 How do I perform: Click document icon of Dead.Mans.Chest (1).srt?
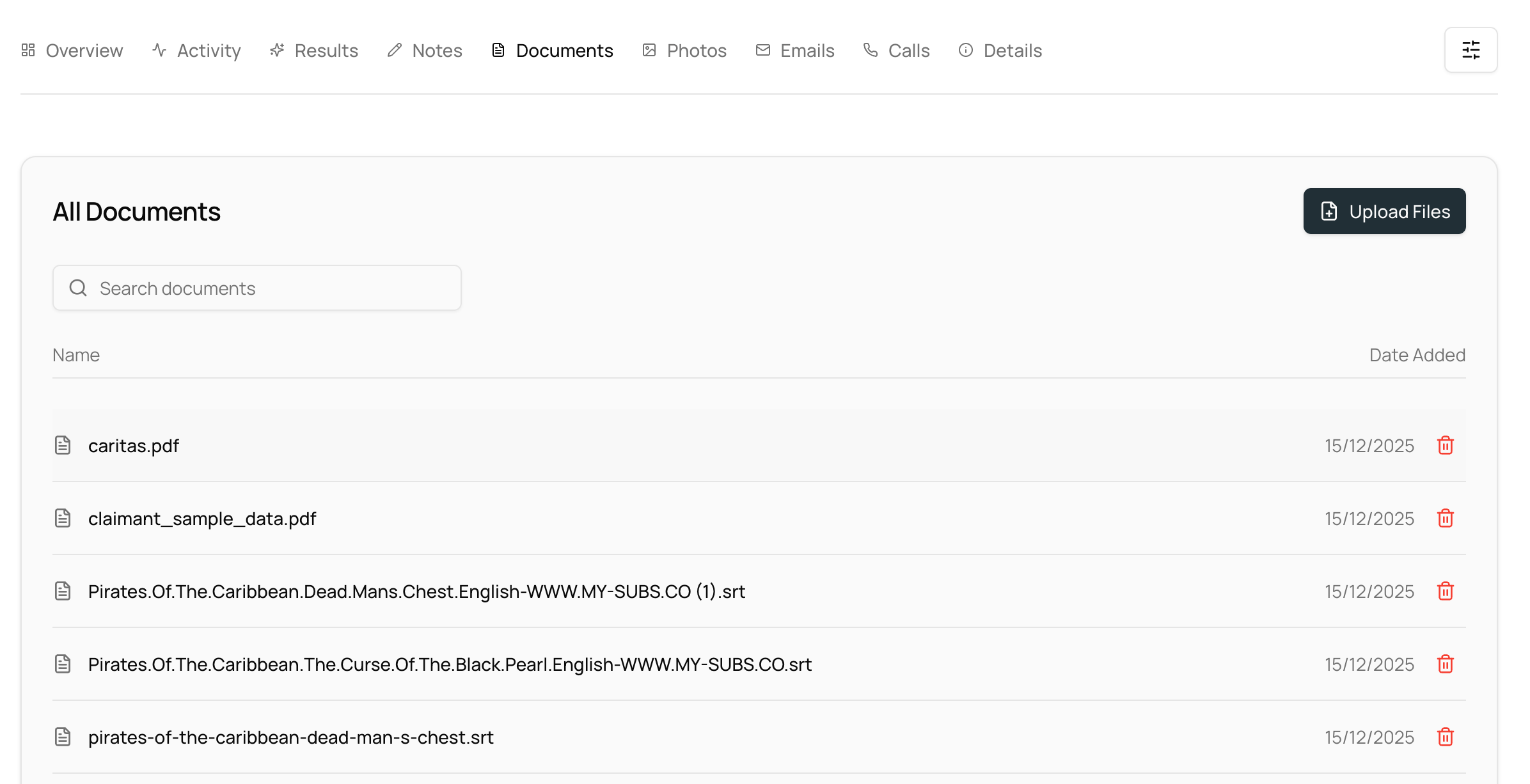coord(63,591)
